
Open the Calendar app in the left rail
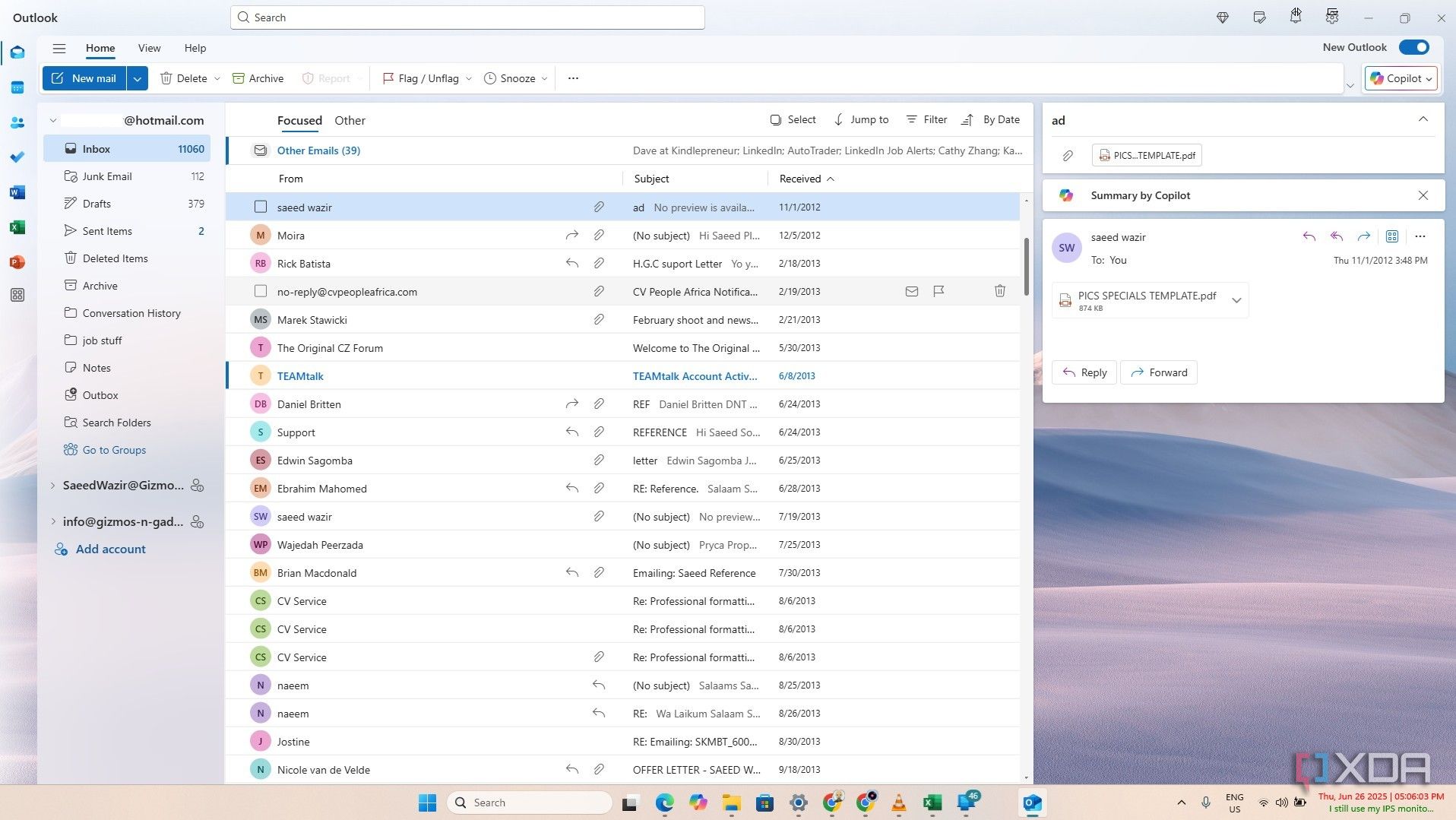coord(17,87)
